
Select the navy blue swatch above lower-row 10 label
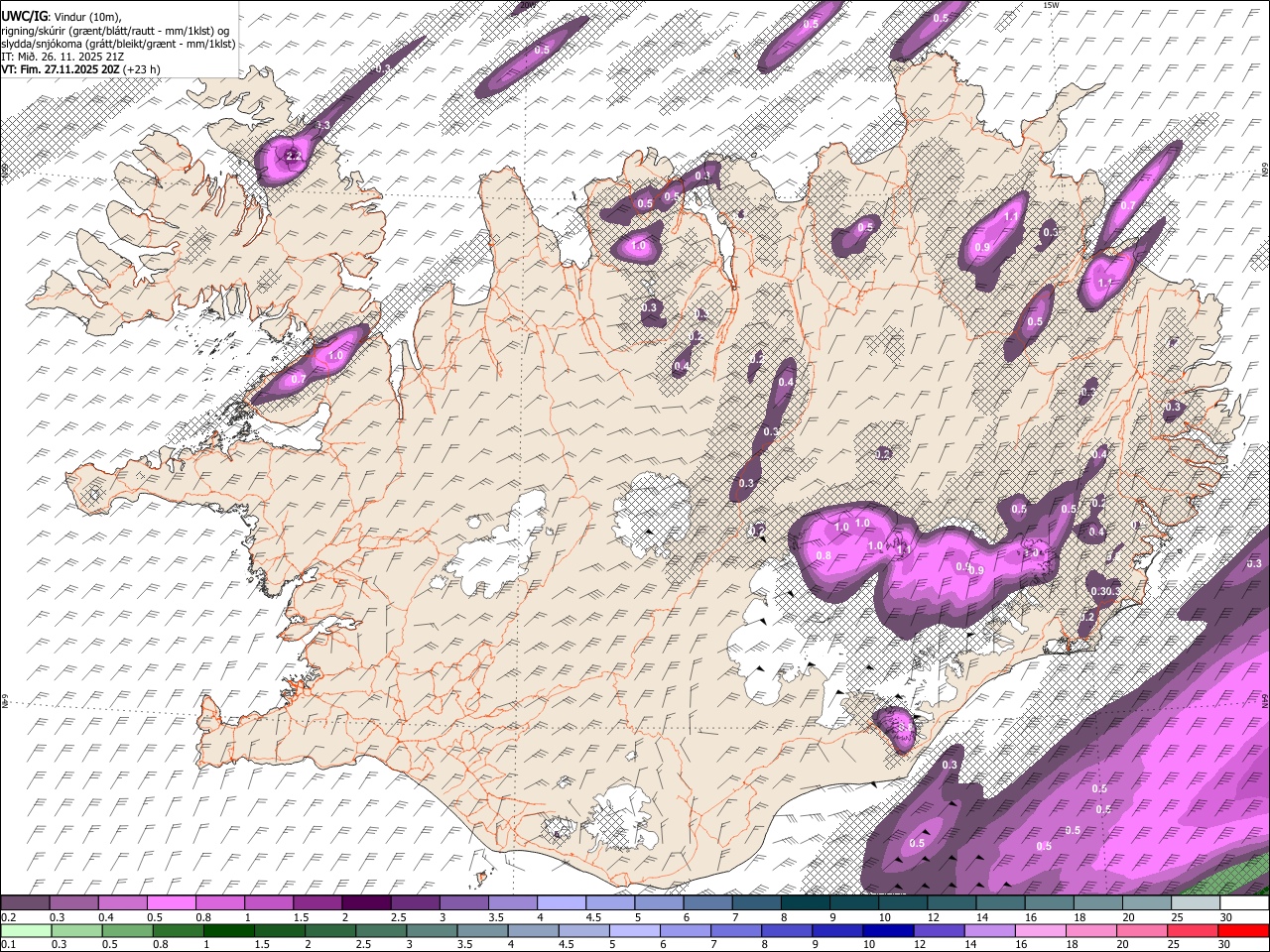tap(886, 930)
